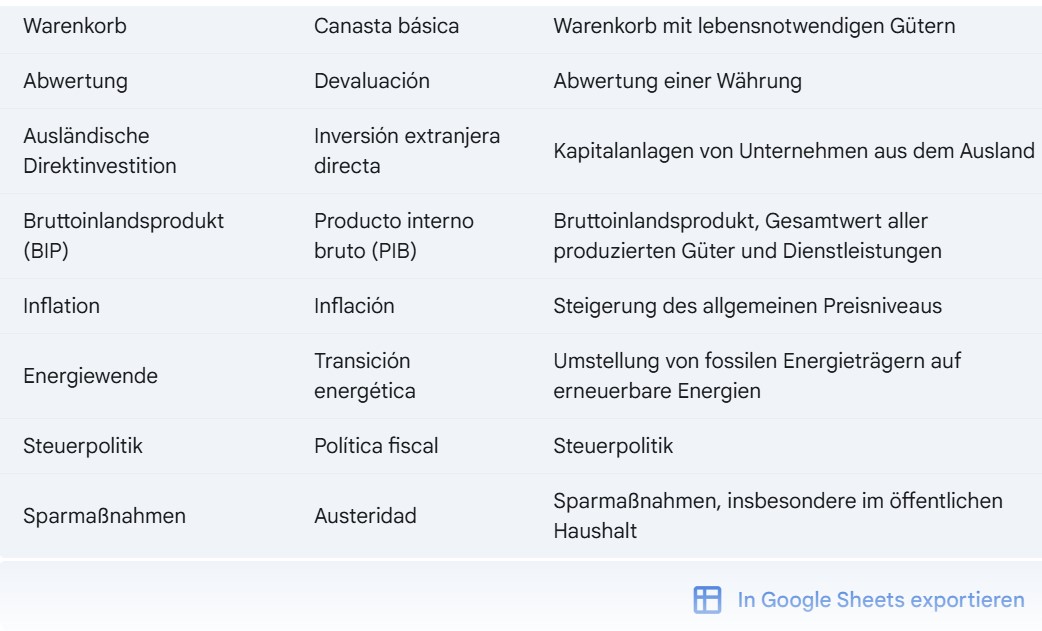This screenshot has height=631, width=1042.
Task: Click 'Inversión extranjera directa' cell
Action: click(x=407, y=151)
